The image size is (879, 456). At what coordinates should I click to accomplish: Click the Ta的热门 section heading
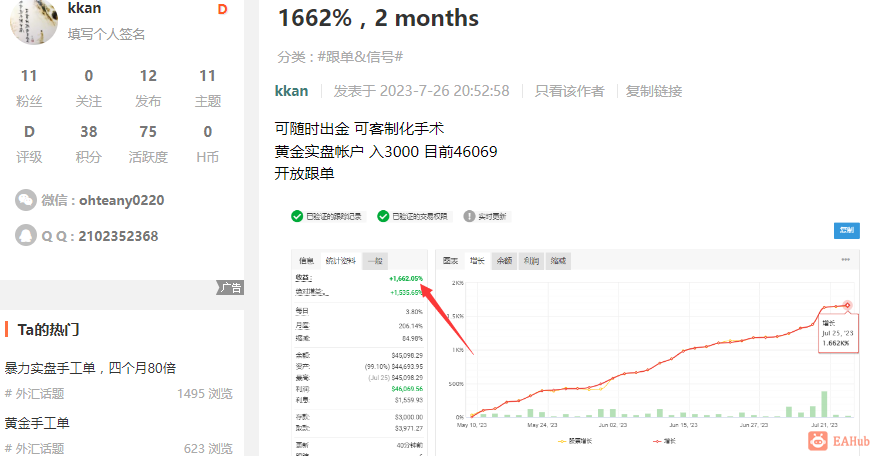click(x=48, y=329)
